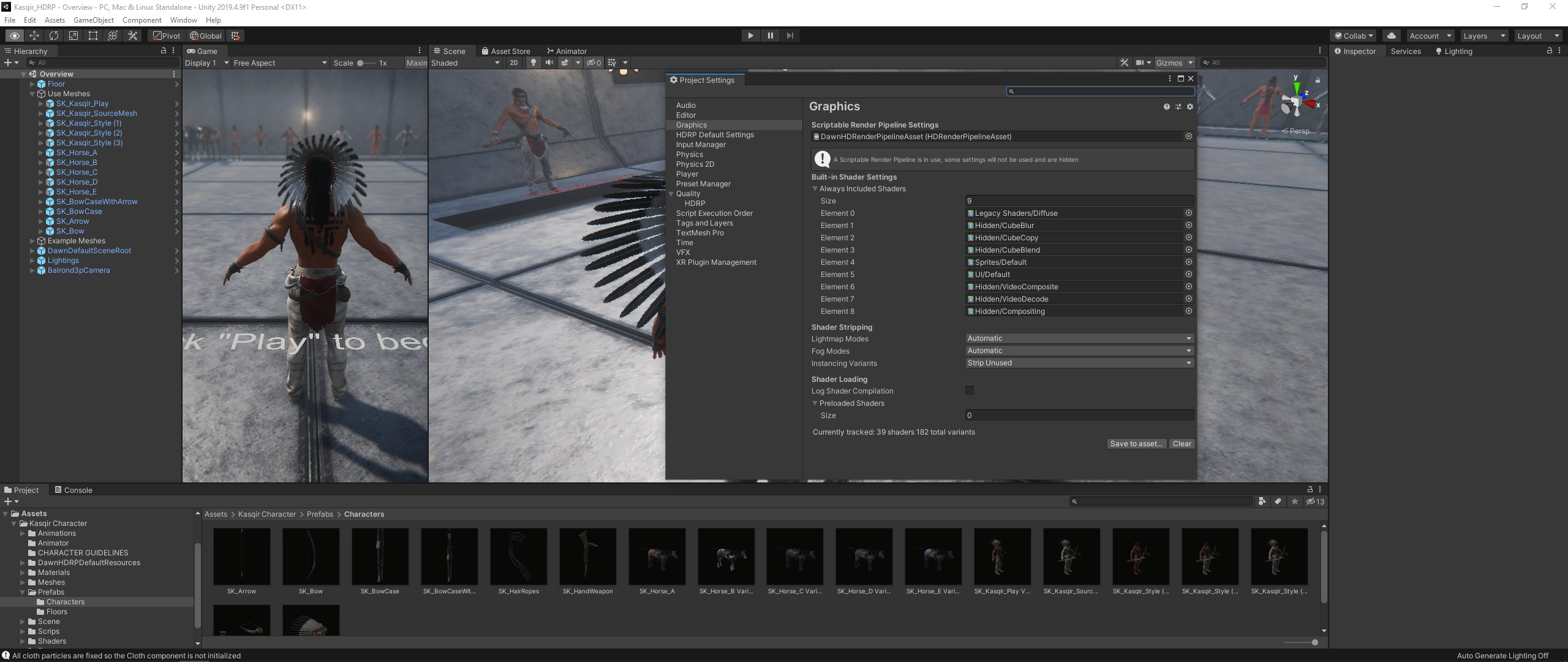Collapse the Quality settings category
The height and width of the screenshot is (662, 1568).
click(x=671, y=194)
